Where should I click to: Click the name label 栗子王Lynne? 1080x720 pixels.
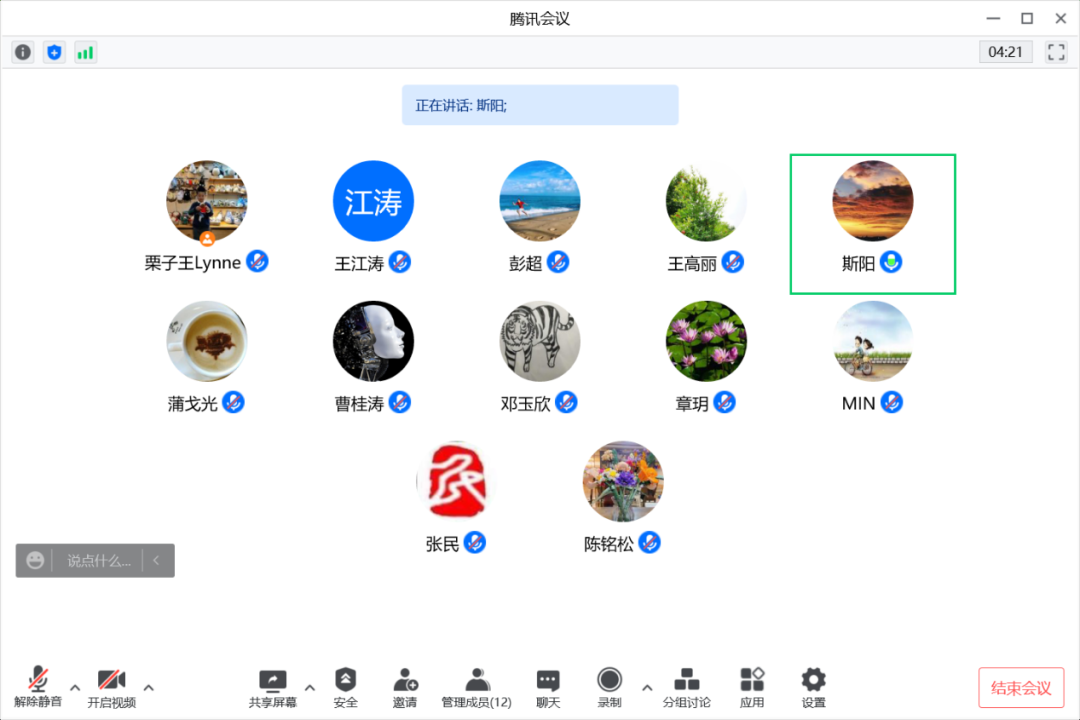[x=193, y=263]
